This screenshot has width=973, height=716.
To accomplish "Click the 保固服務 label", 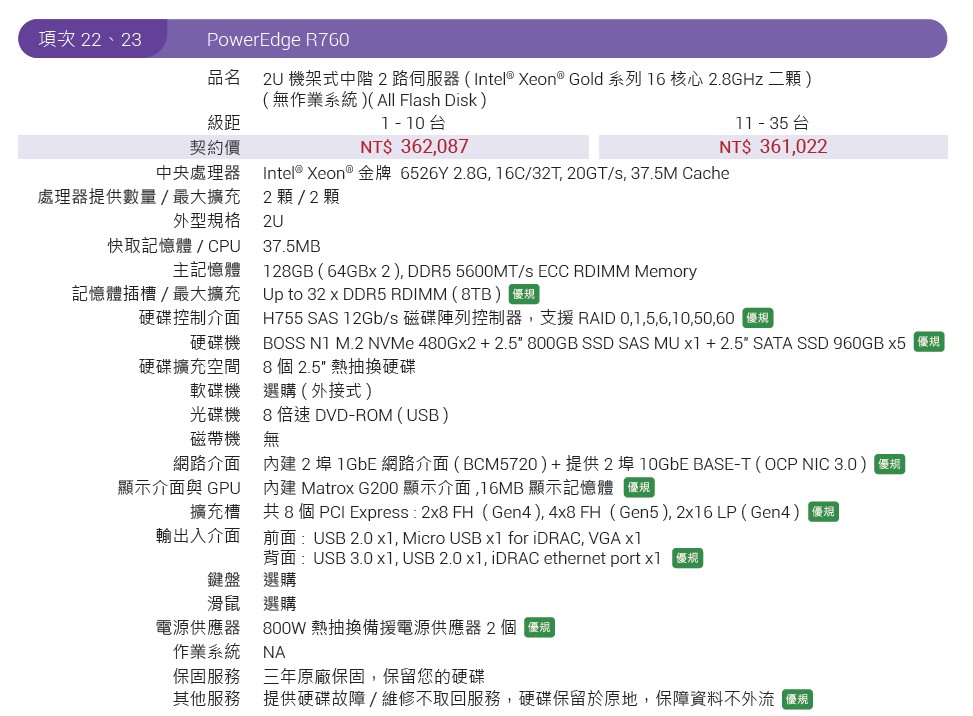I will (207, 676).
